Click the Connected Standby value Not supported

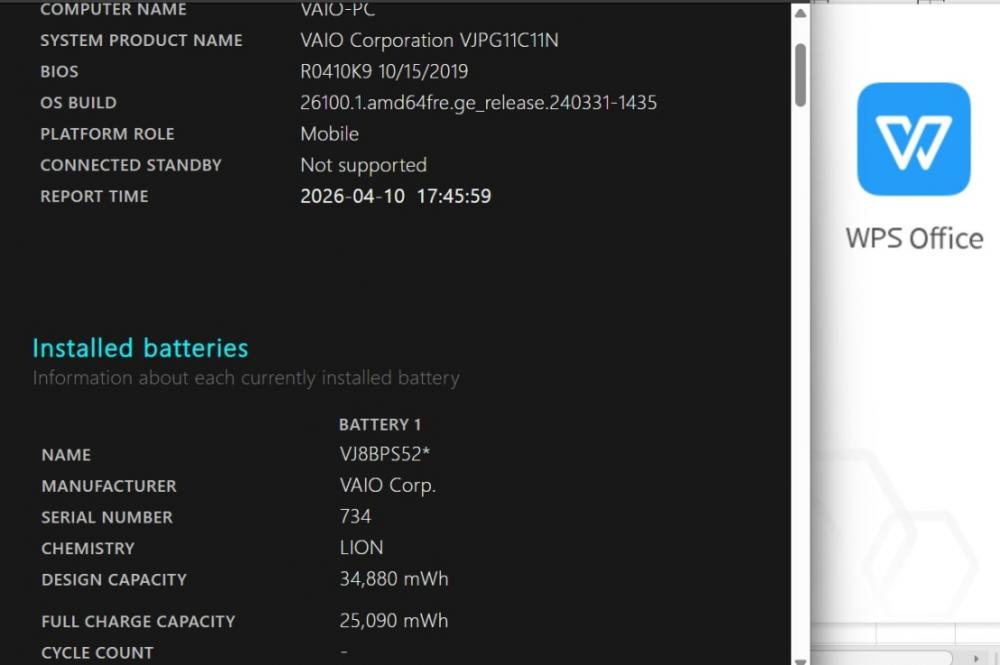pyautogui.click(x=363, y=165)
